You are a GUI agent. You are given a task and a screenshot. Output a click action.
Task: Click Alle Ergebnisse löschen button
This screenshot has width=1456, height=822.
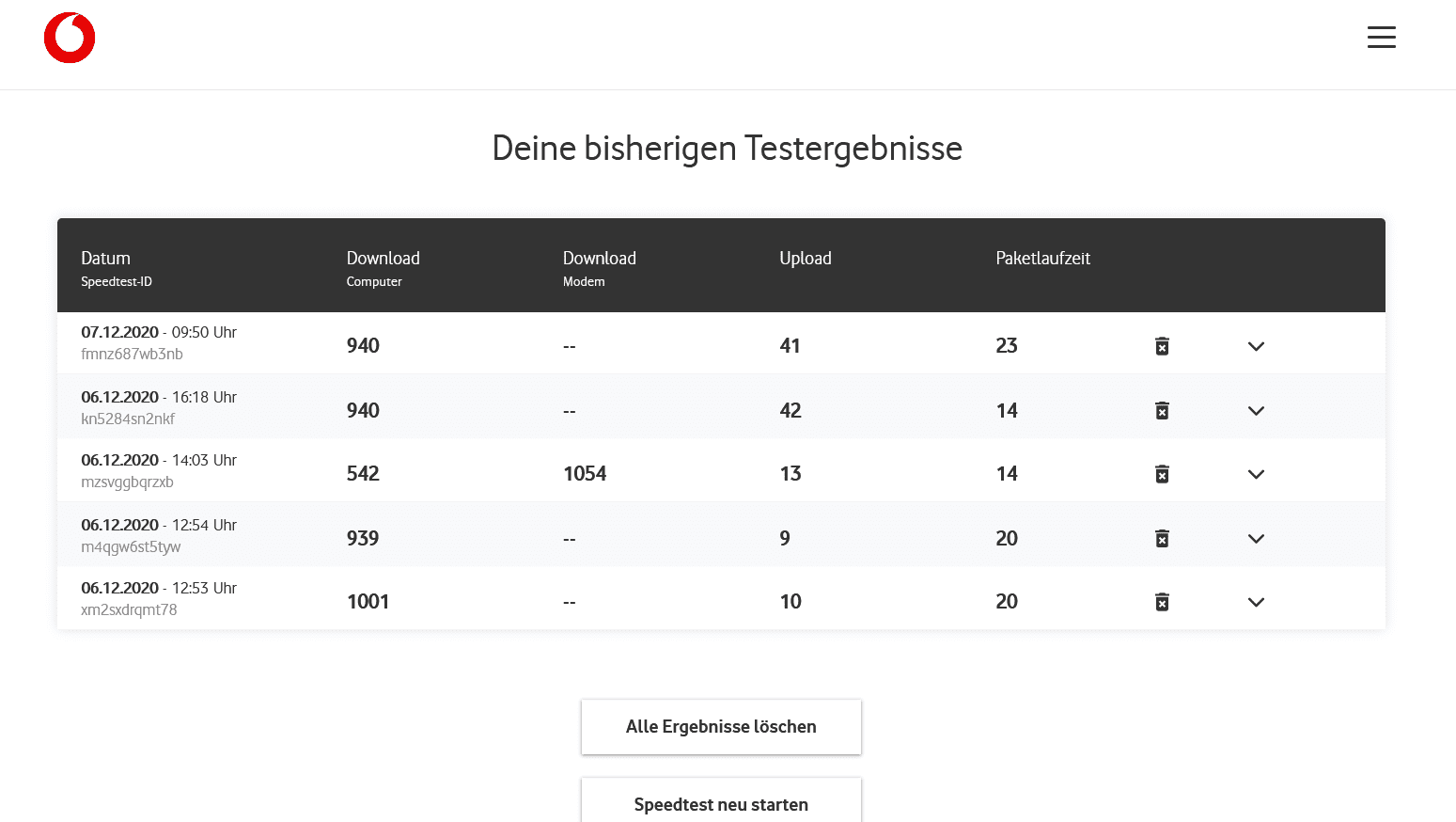(721, 727)
